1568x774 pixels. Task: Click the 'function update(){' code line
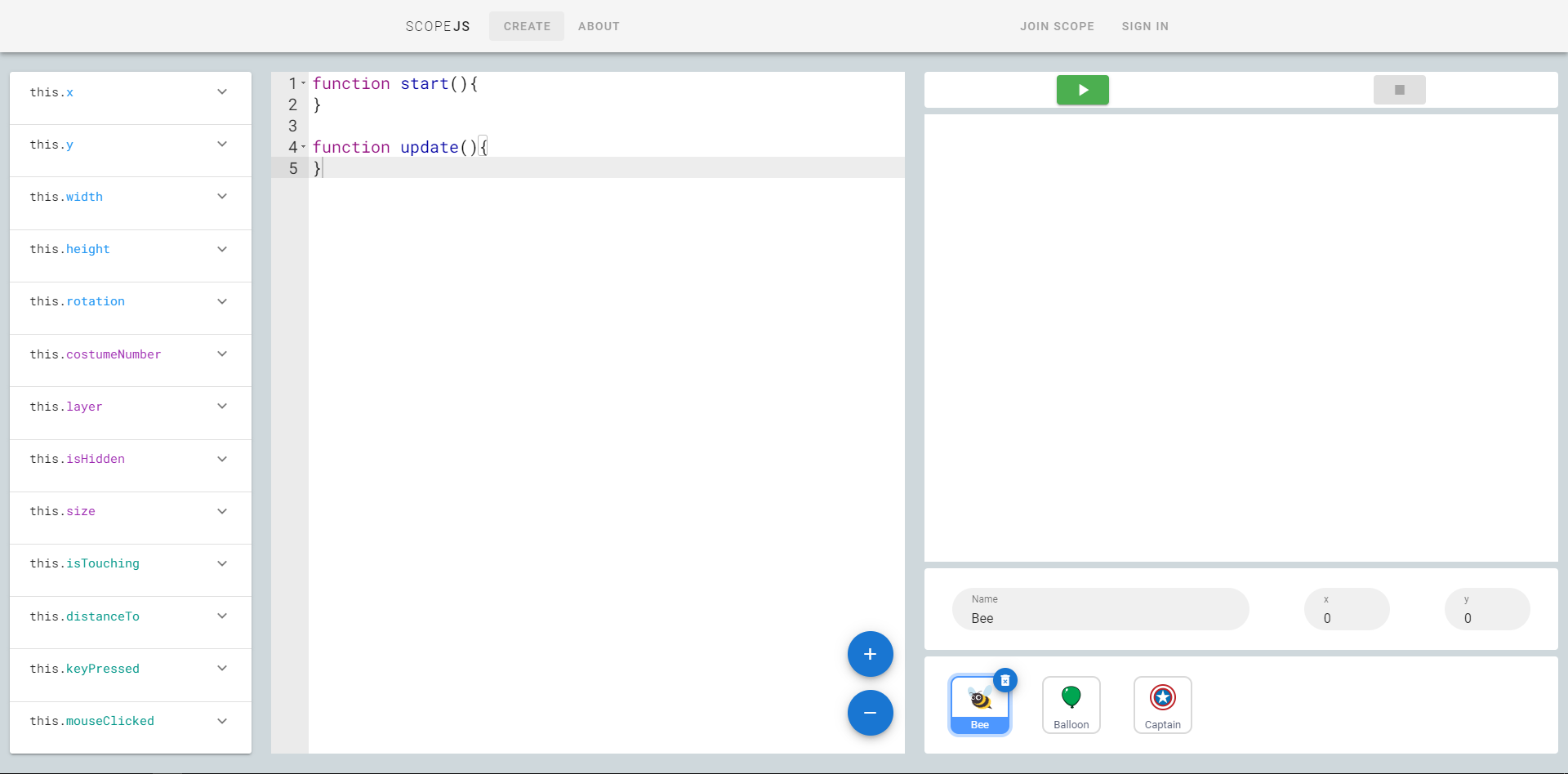607,147
